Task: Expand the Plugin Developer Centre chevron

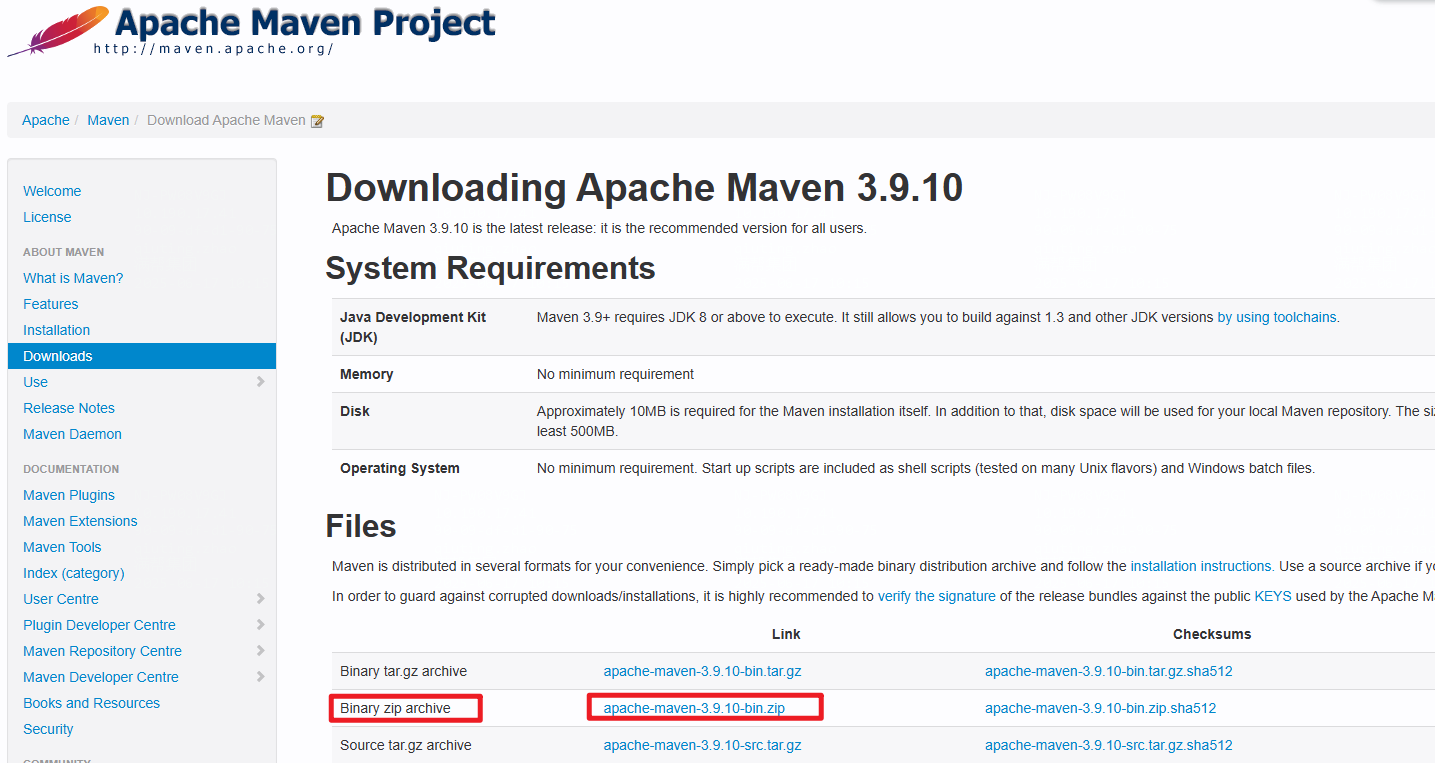Action: [260, 625]
